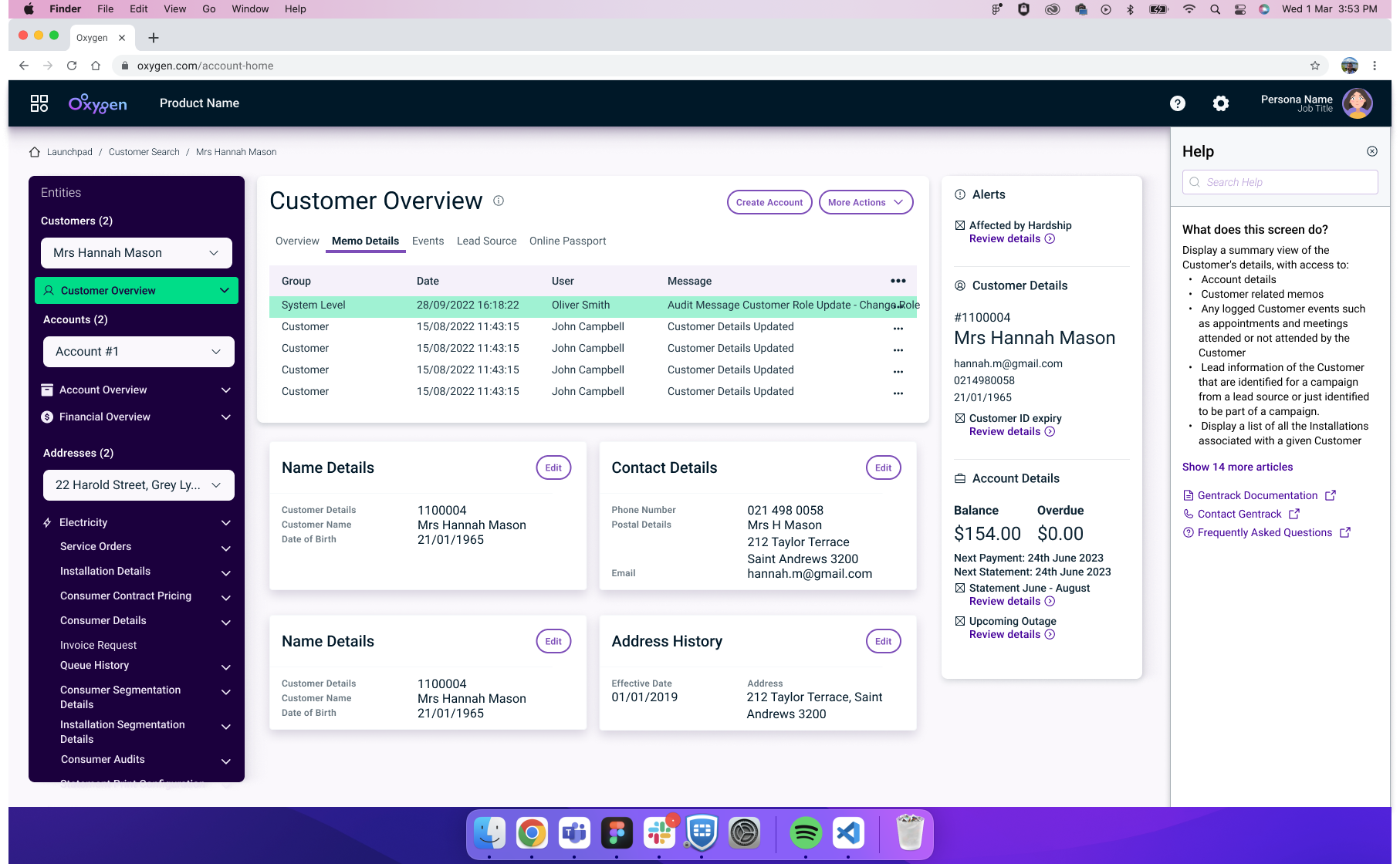The image size is (1400, 864).
Task: Open settings gear in header
Action: 1220,103
